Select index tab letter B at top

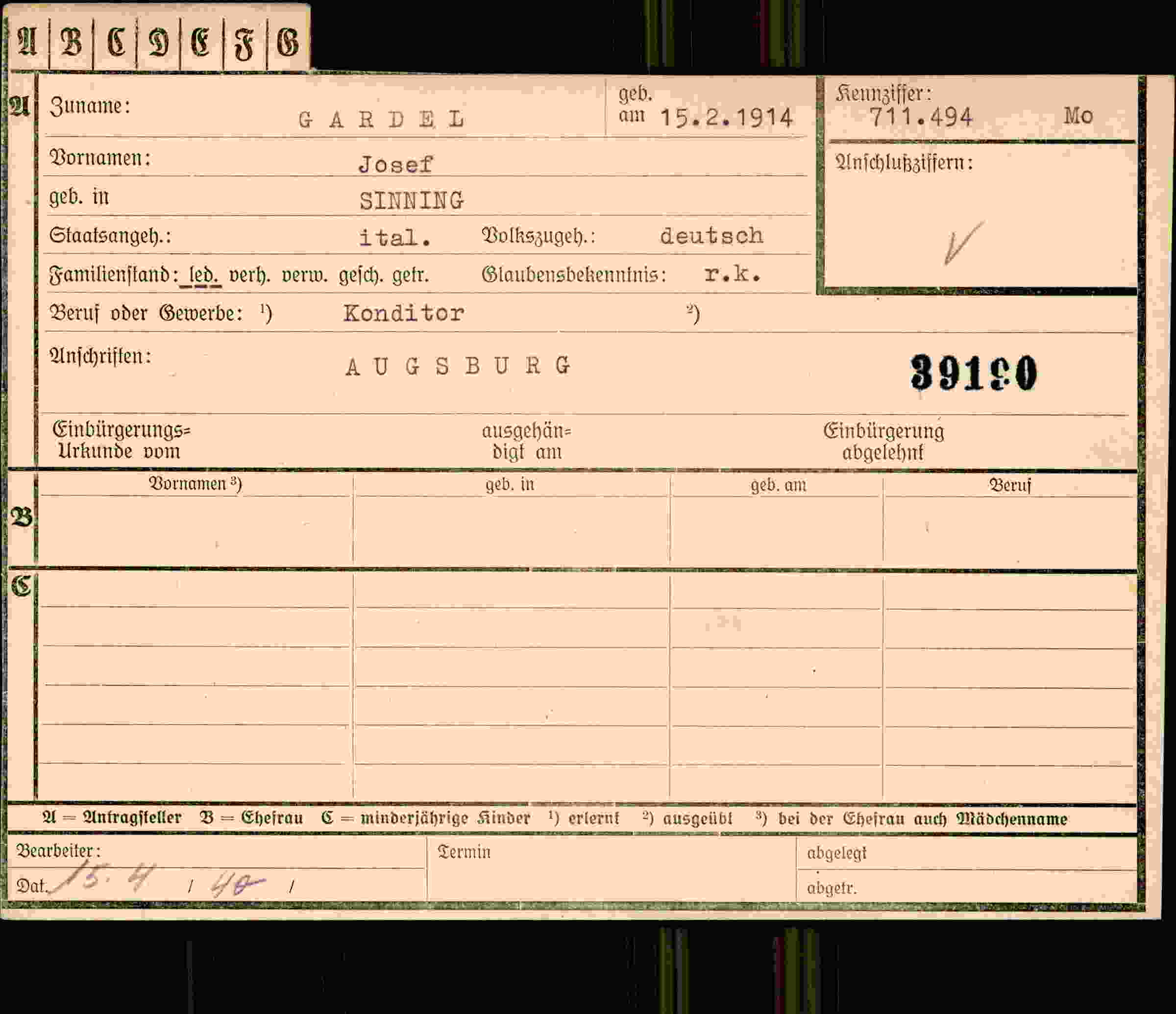click(71, 42)
